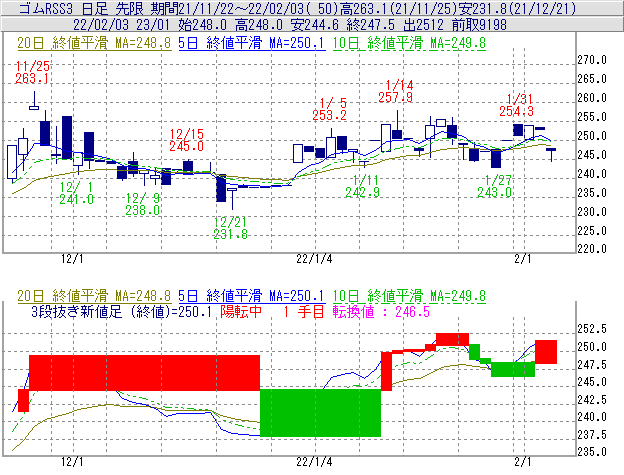Click the 252.5 lower axis value
Image resolution: width=624 pixels, height=475 pixels.
(592, 329)
